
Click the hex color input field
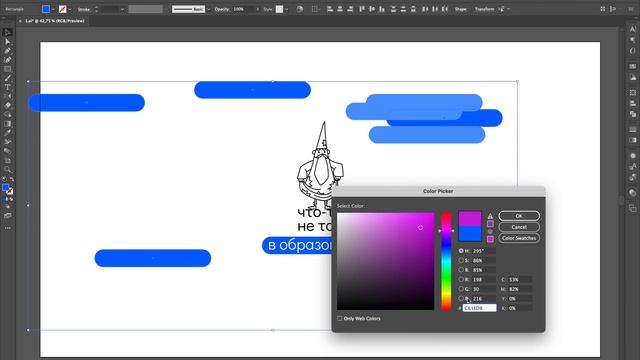point(480,308)
